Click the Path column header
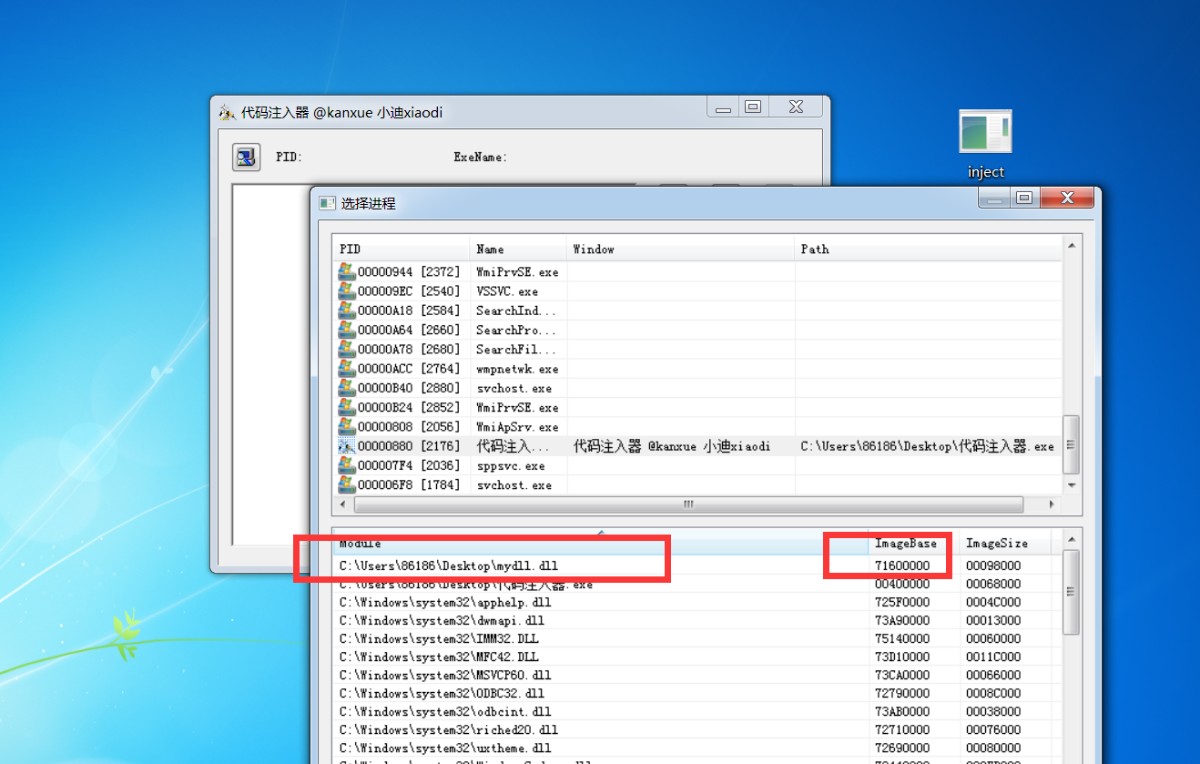1200x764 pixels. tap(928, 249)
